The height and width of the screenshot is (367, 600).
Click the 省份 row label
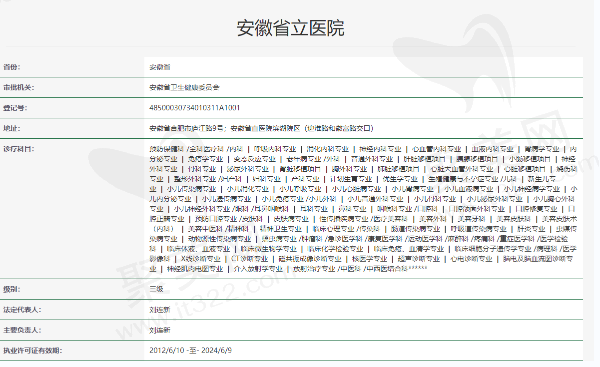click(12, 67)
